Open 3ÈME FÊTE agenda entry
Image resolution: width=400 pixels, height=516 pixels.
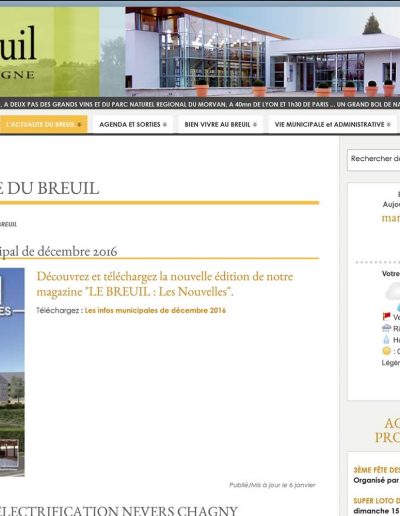(x=377, y=470)
